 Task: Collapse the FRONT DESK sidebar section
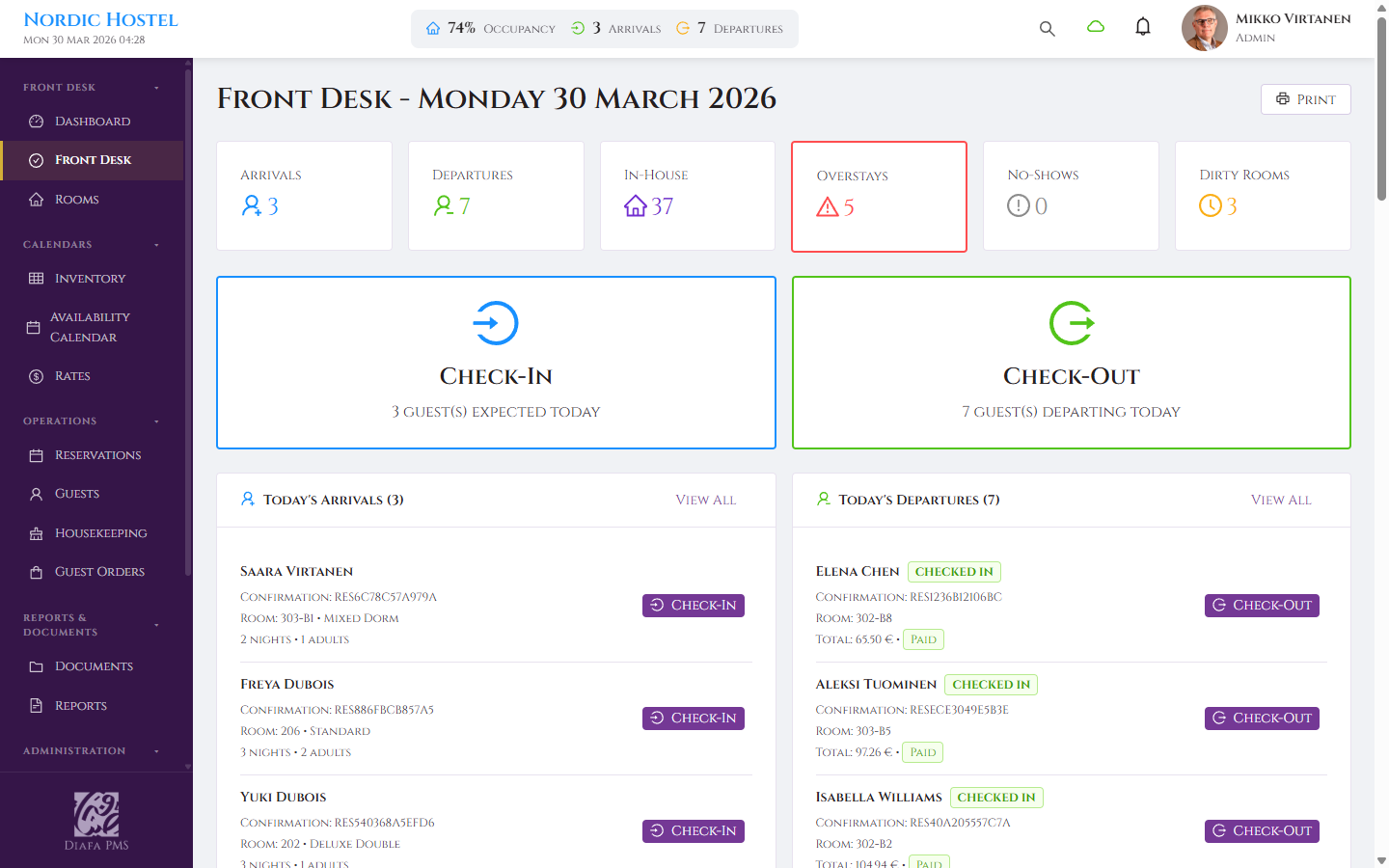click(x=156, y=87)
